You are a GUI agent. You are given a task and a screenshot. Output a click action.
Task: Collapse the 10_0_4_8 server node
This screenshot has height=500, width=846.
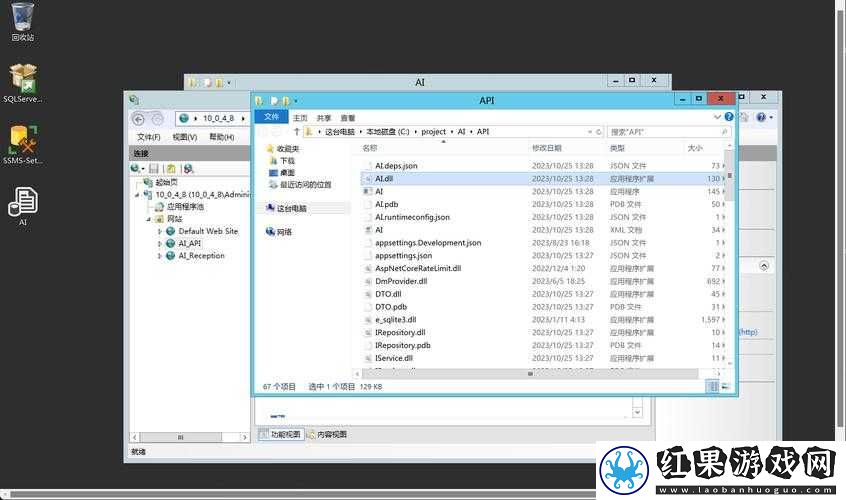click(137, 195)
